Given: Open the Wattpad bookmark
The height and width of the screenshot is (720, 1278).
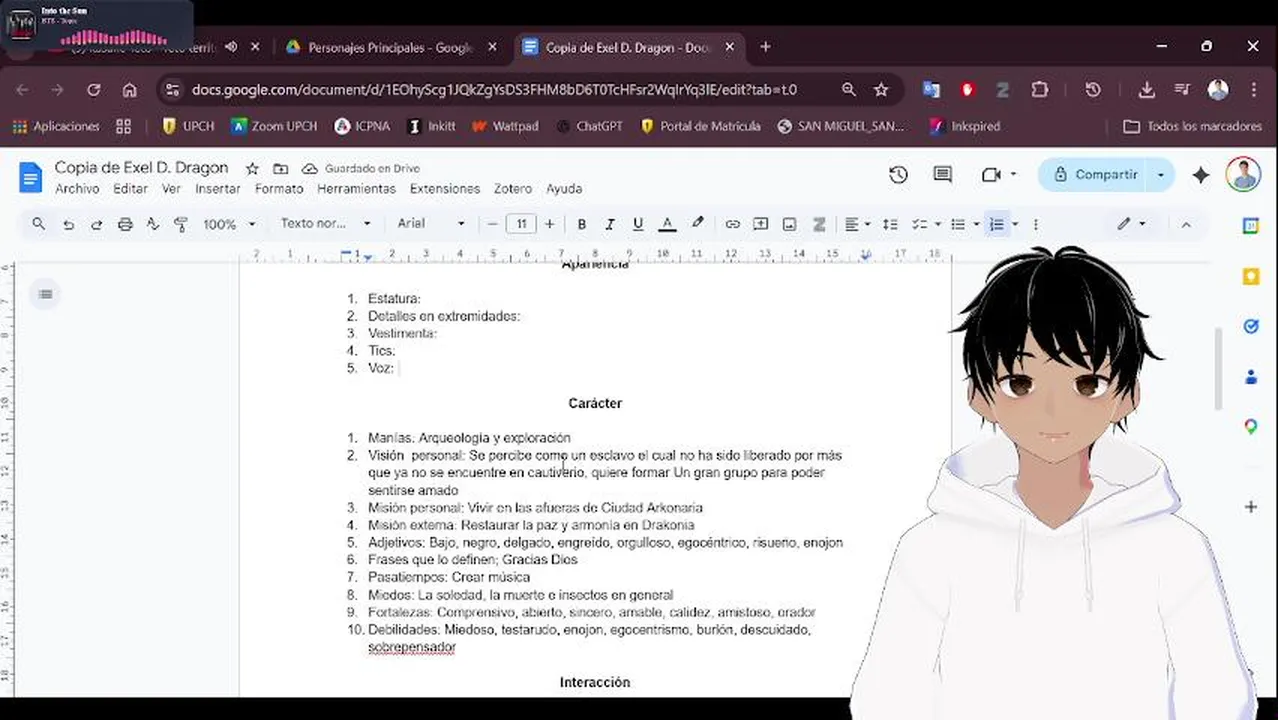Looking at the screenshot, I should click(504, 127).
